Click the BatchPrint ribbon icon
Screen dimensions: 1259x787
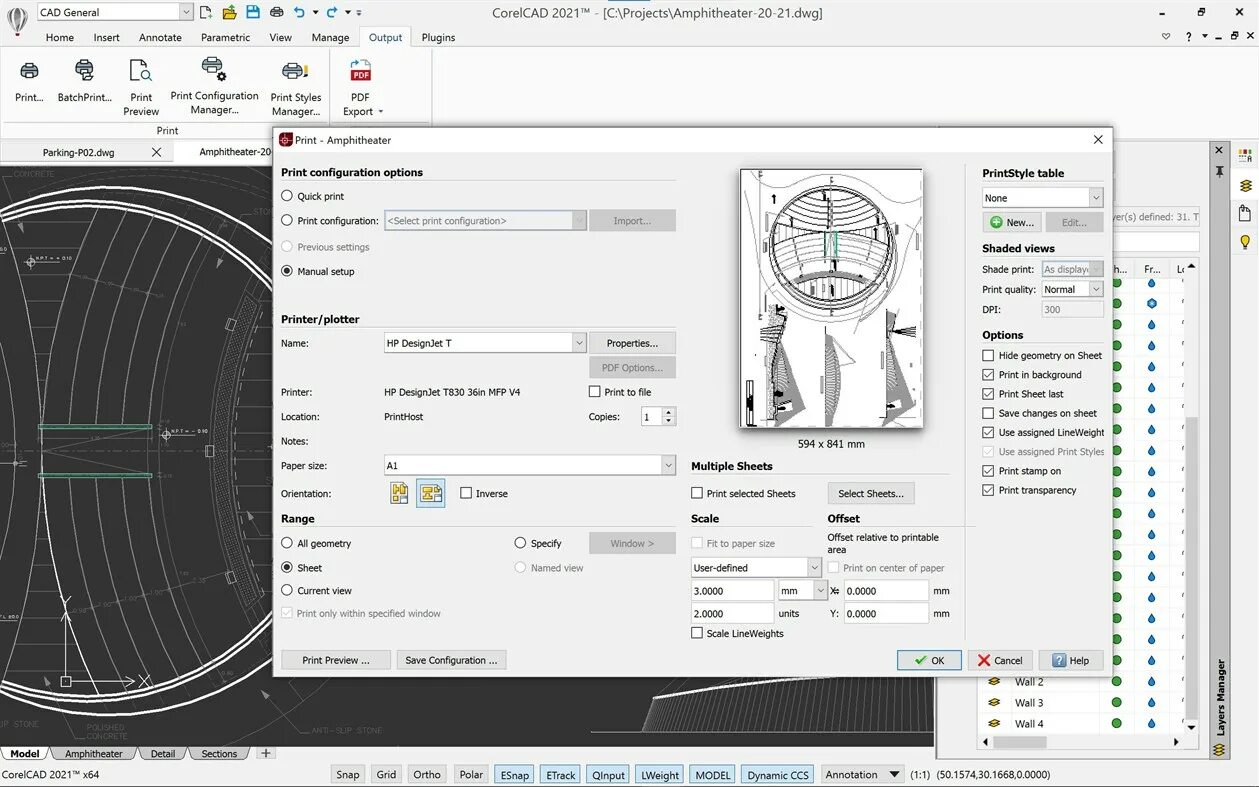pos(84,71)
